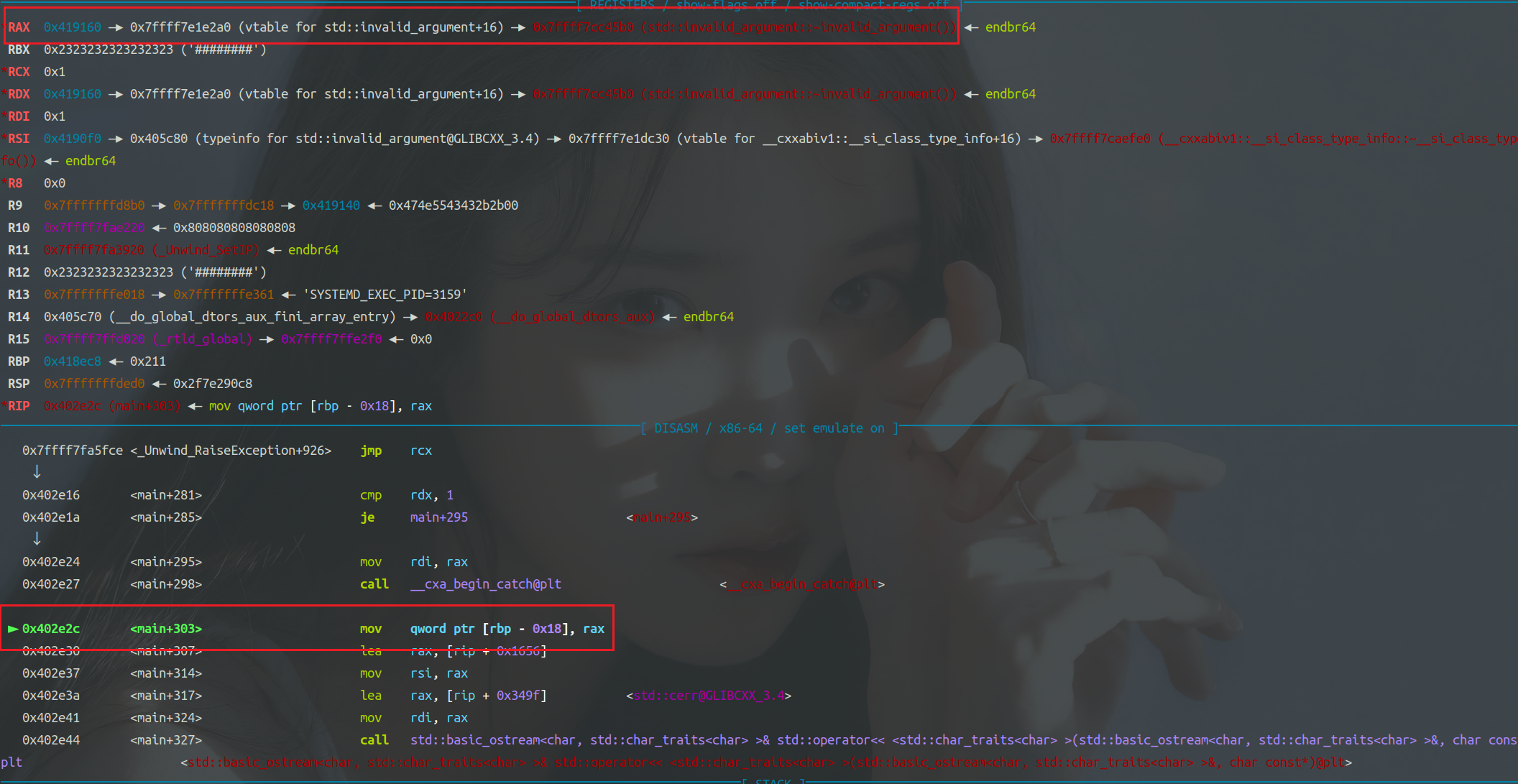Select R10 value 0x8080808080808080
Viewport: 1518px width, 784px height.
[x=234, y=228]
